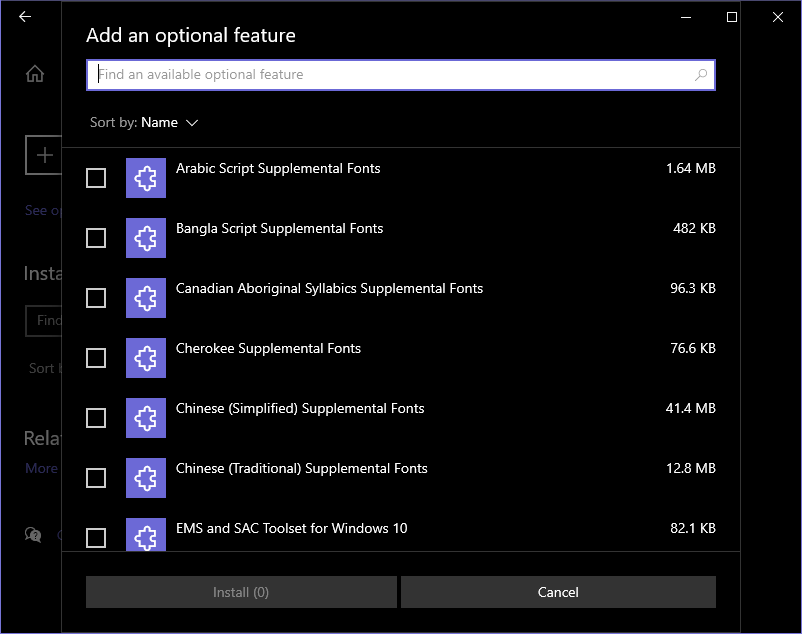Click the Arabic Script Supplemental Fonts puzzle icon

click(146, 178)
